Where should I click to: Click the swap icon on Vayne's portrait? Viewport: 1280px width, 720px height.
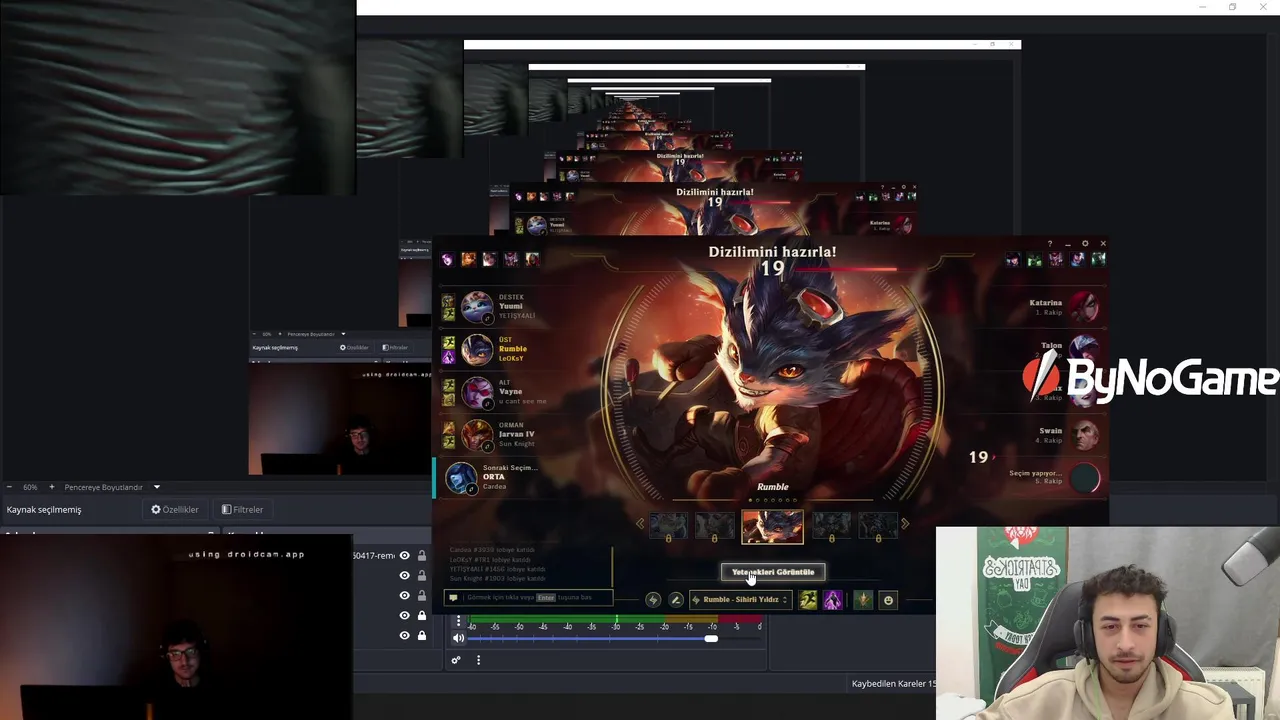[488, 403]
